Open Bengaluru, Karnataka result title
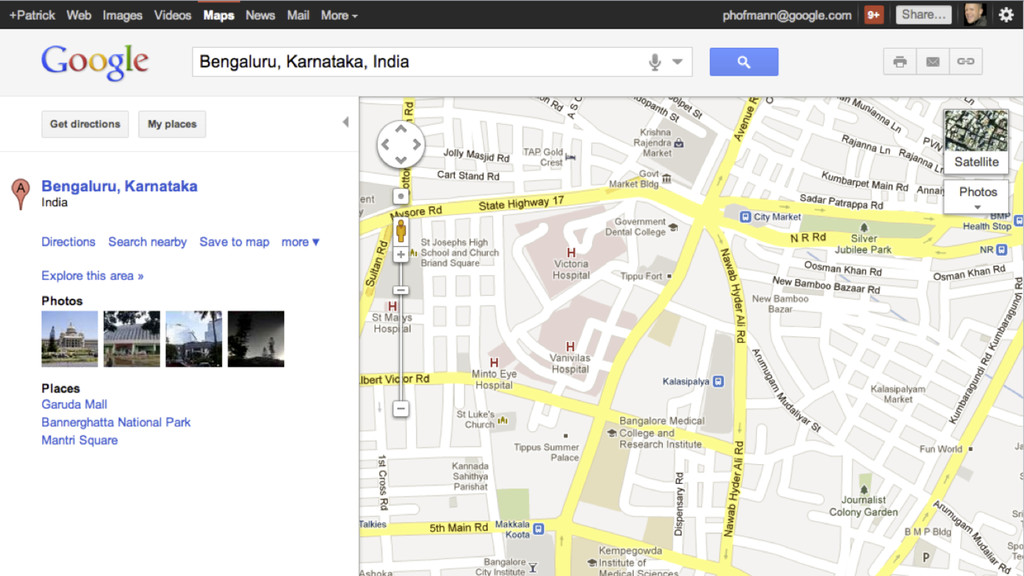 [x=120, y=186]
